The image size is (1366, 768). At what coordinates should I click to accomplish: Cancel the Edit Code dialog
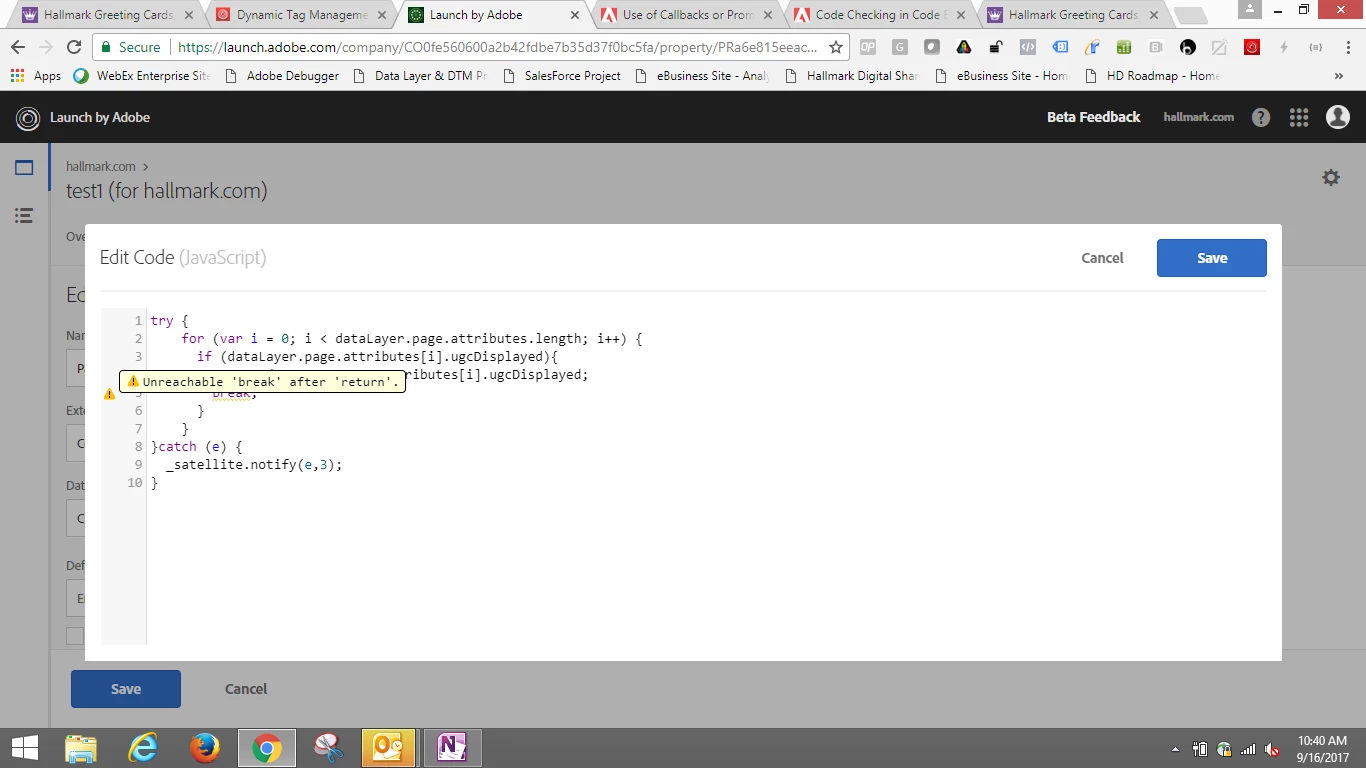1102,258
